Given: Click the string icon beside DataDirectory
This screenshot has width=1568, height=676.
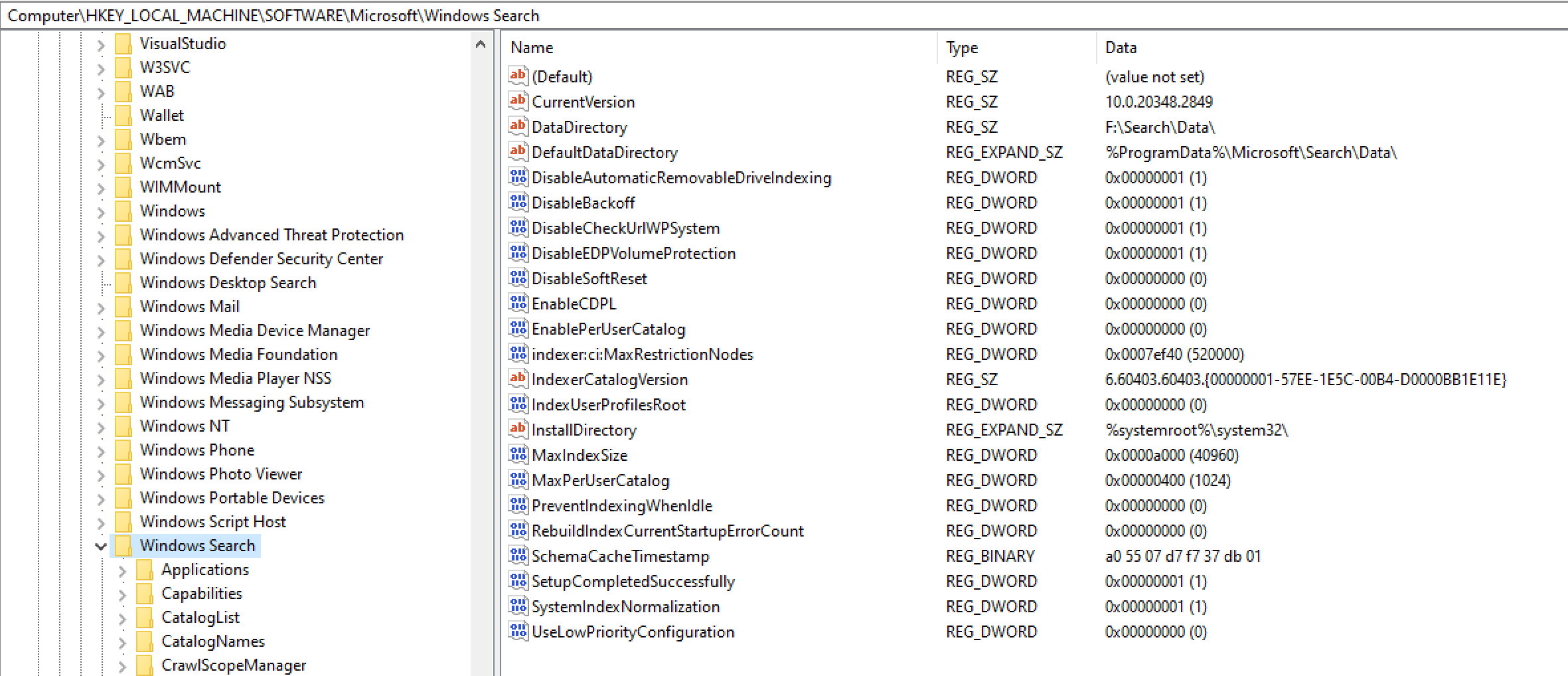Looking at the screenshot, I should pos(518,126).
